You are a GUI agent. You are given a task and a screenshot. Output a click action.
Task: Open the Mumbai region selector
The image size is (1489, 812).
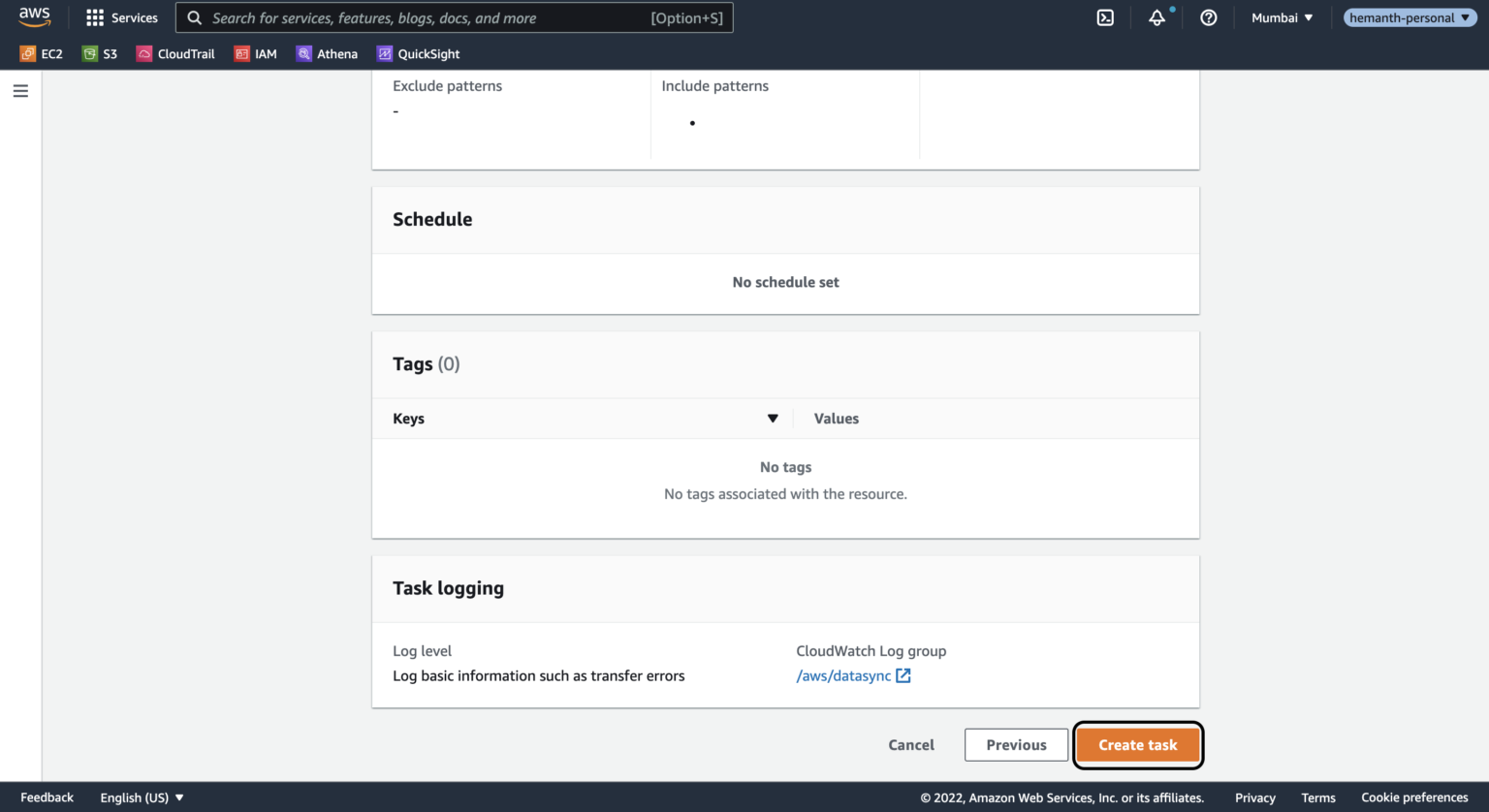coord(1281,17)
